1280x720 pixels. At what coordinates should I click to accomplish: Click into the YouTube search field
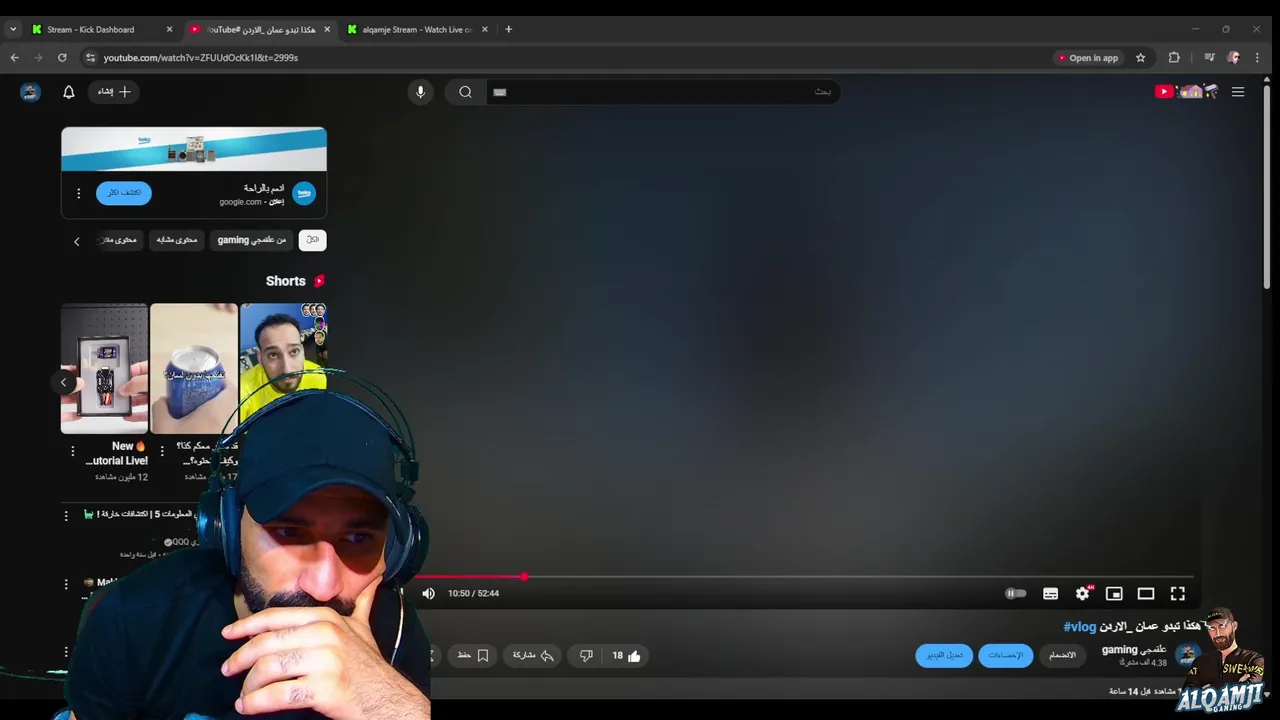(x=662, y=92)
